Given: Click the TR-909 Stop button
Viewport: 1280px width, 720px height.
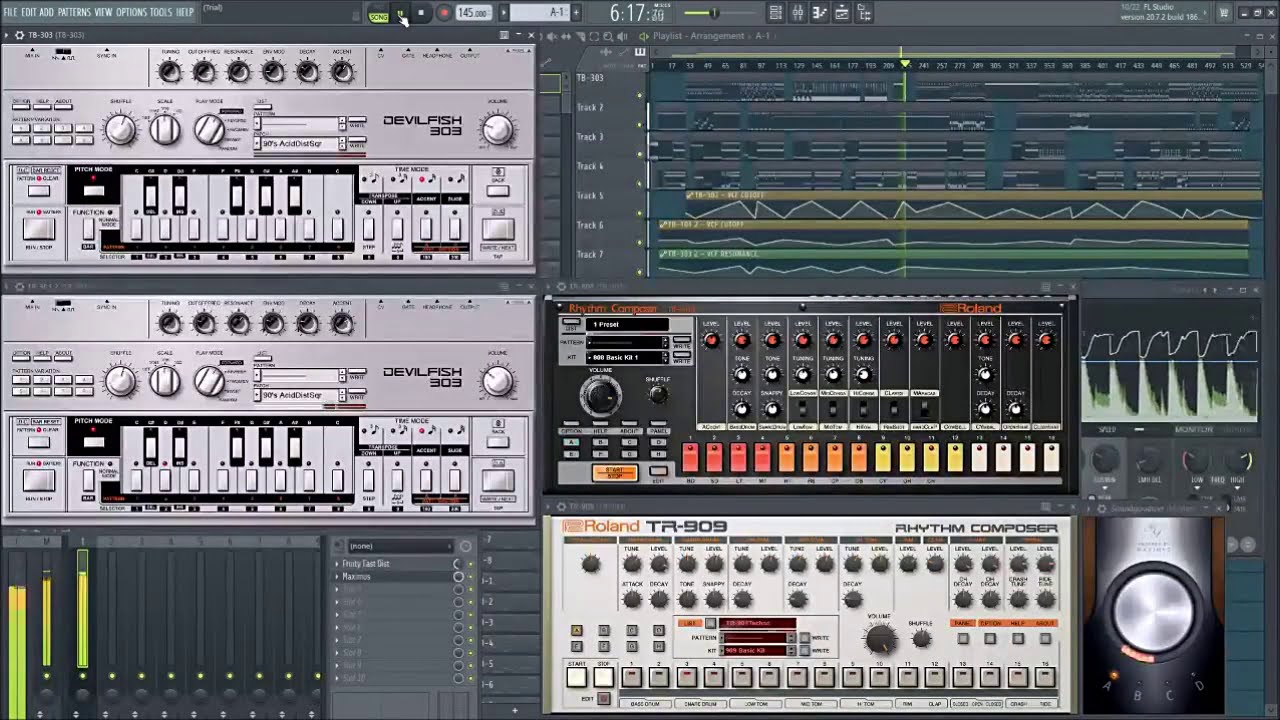Looking at the screenshot, I should [603, 677].
